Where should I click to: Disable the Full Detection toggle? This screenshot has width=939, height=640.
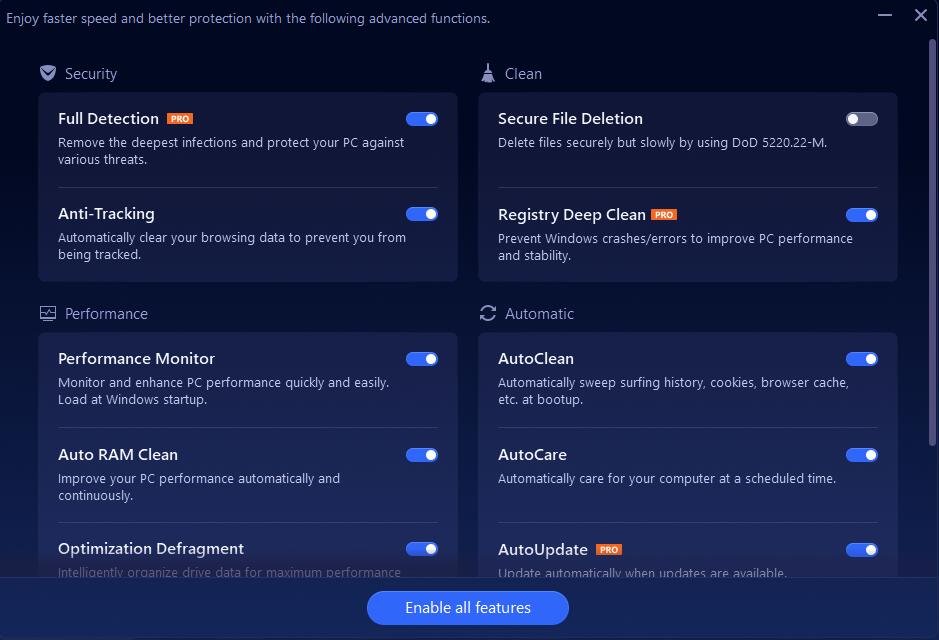(422, 119)
